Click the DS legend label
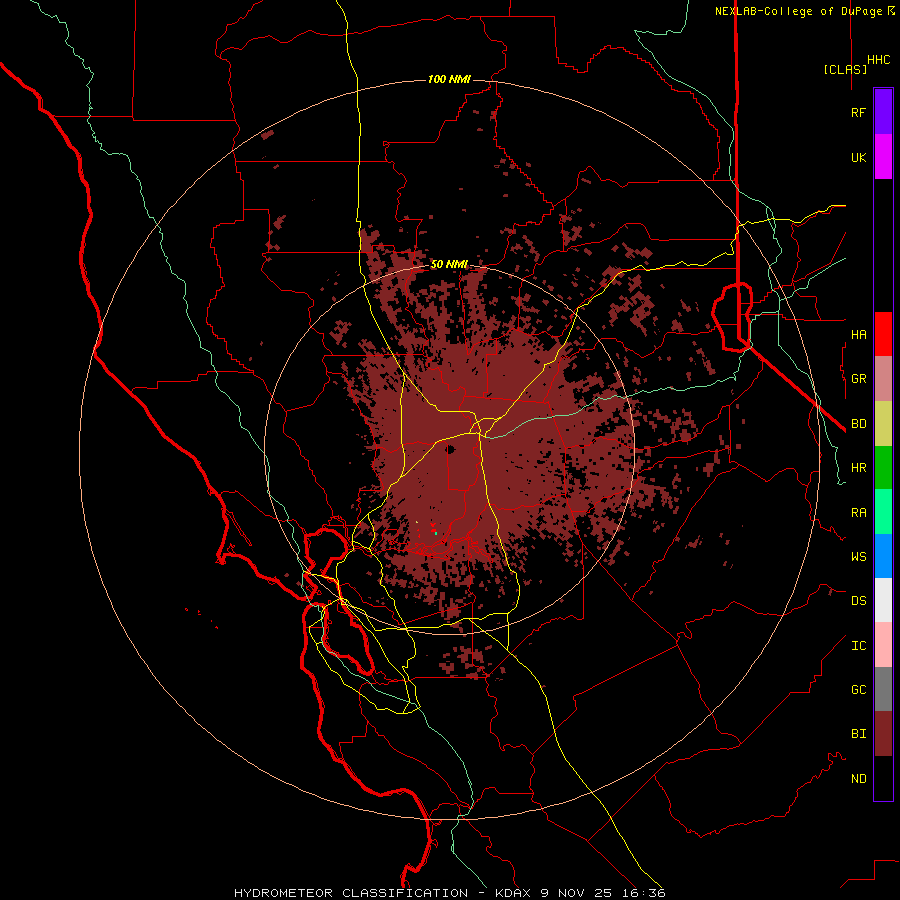This screenshot has height=900, width=900. point(858,601)
